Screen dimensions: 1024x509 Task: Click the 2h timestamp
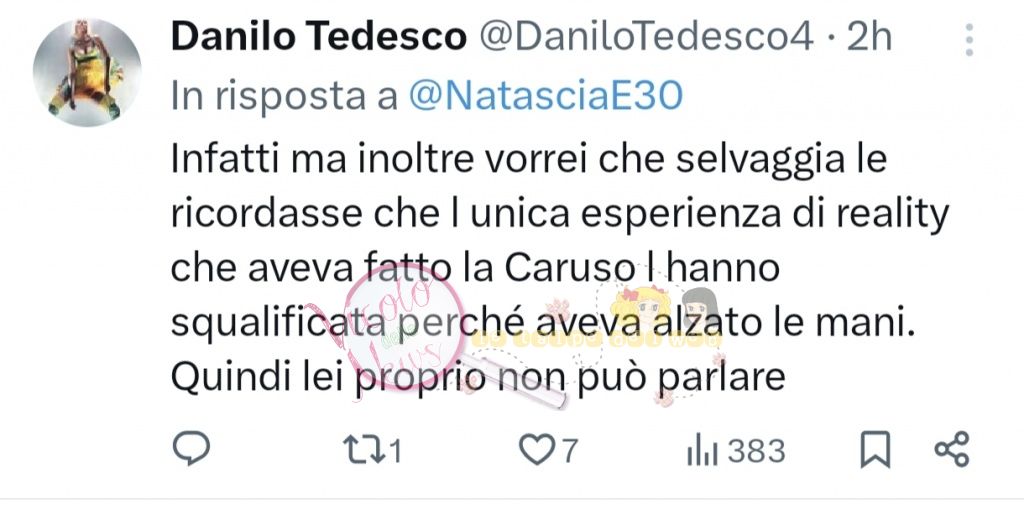(869, 37)
